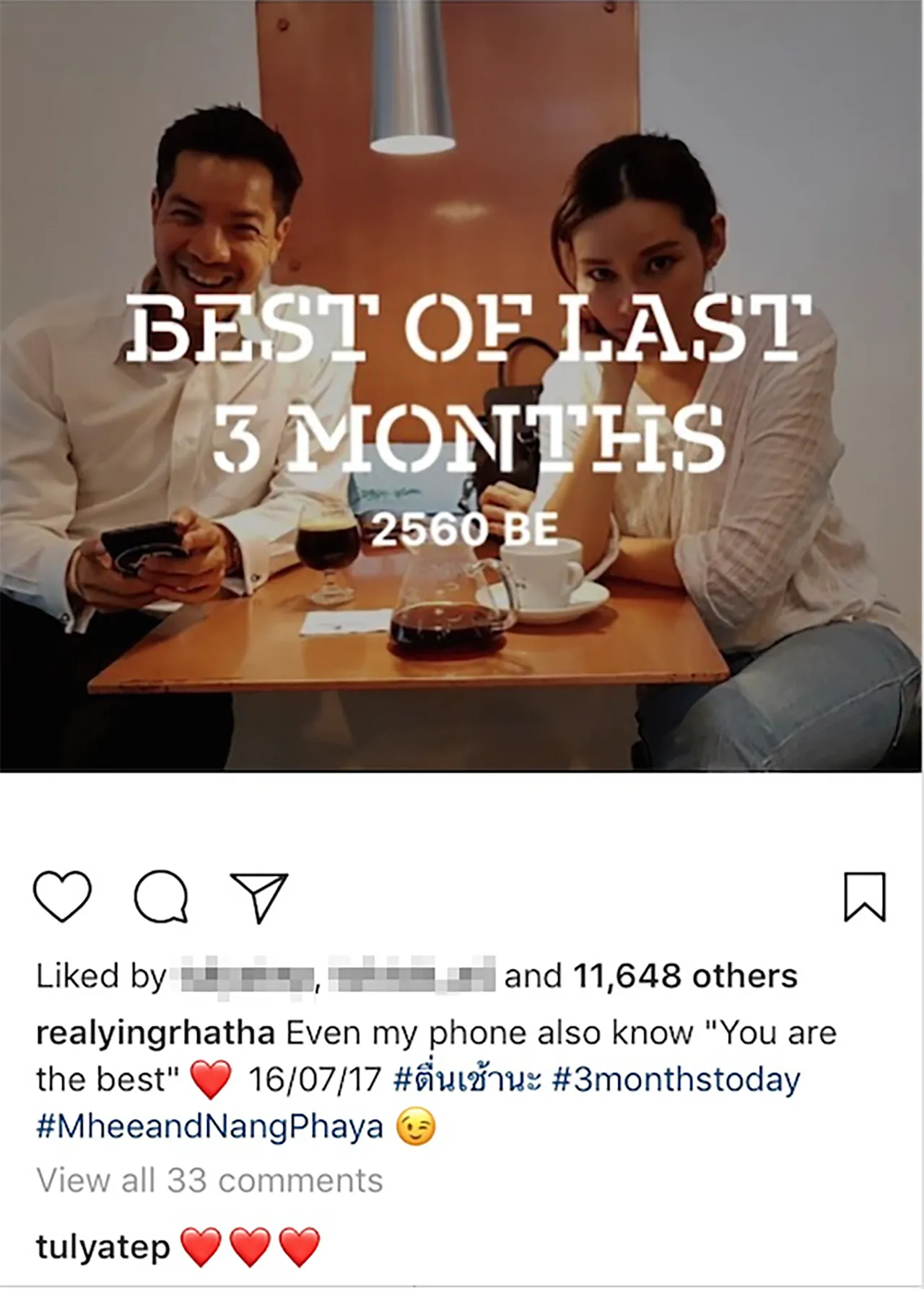This screenshot has width=924, height=1289.
Task: Open commenter tulyatep's profile
Action: [x=103, y=1247]
